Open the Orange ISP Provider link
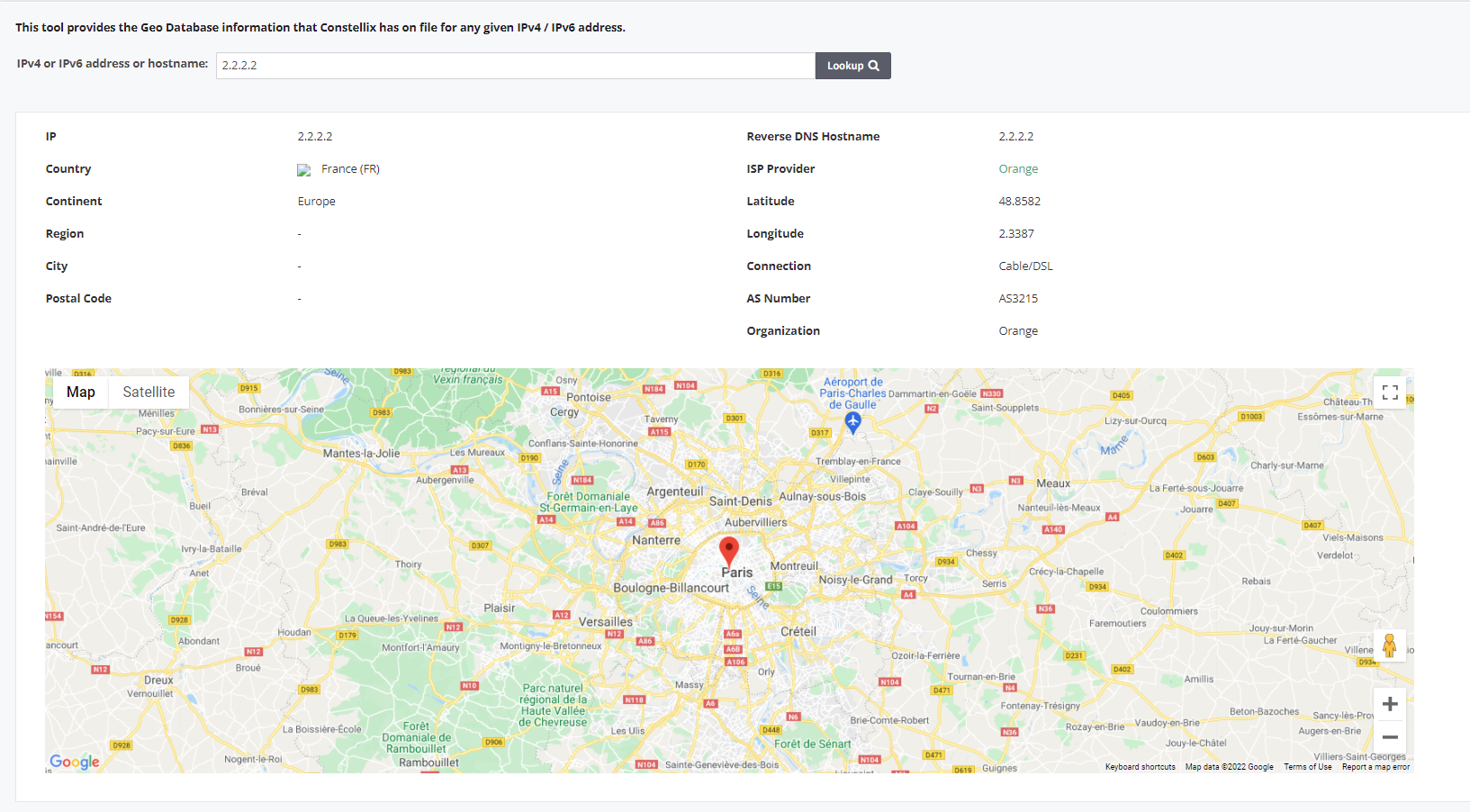This screenshot has width=1470, height=812. 1018,169
